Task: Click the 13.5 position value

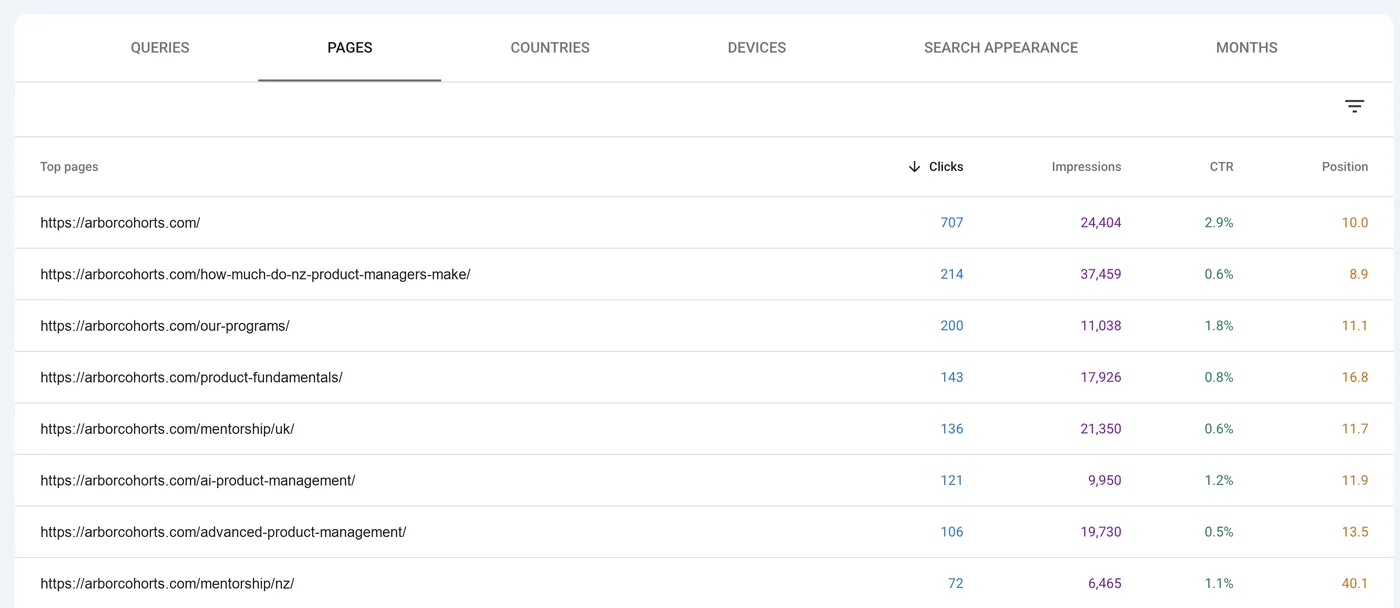Action: click(x=1355, y=532)
